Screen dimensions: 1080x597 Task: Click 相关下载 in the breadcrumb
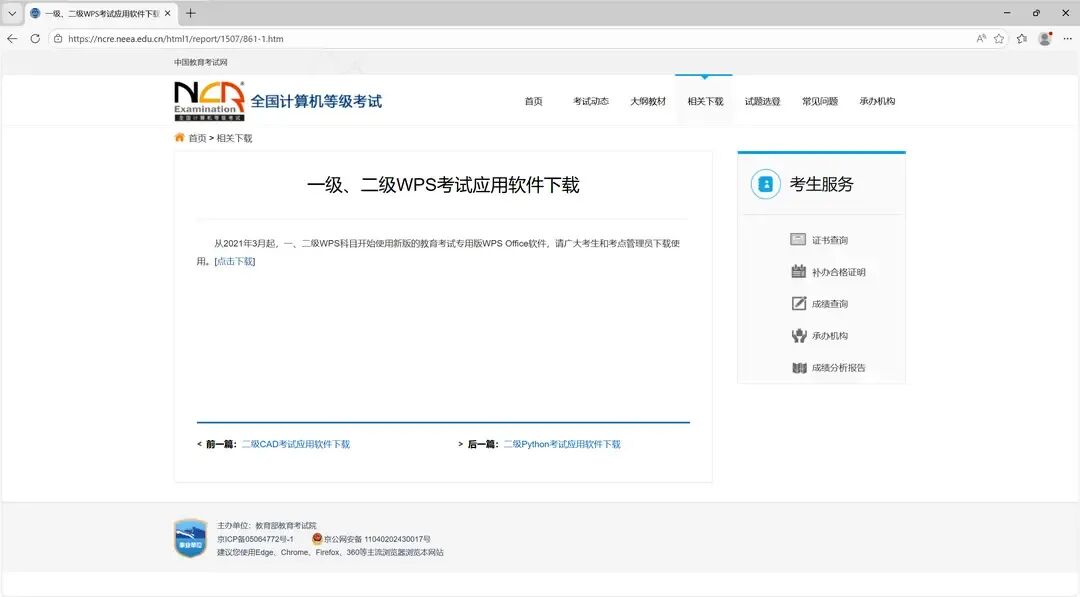click(234, 138)
